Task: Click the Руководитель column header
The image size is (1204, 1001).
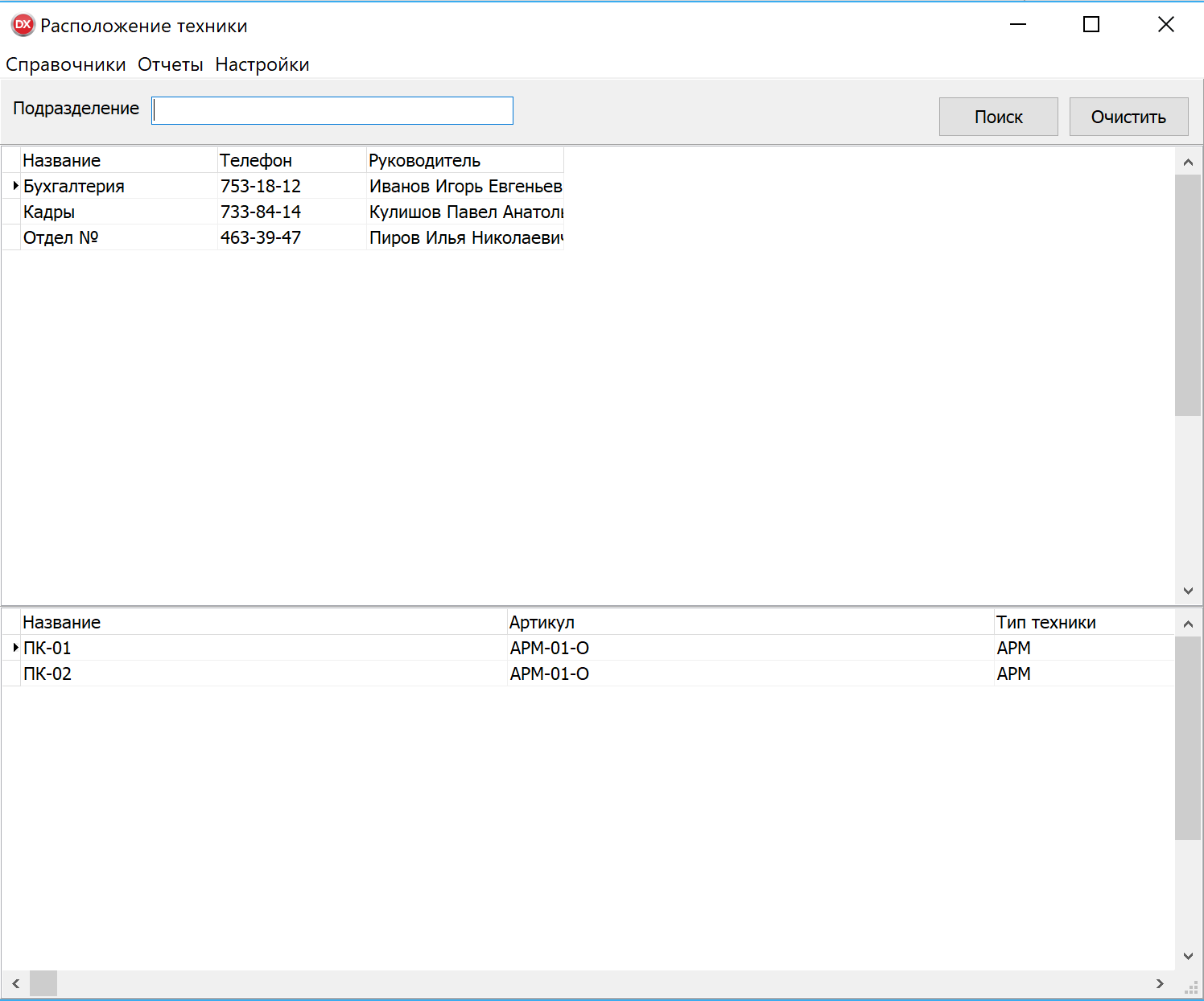Action: [x=465, y=160]
